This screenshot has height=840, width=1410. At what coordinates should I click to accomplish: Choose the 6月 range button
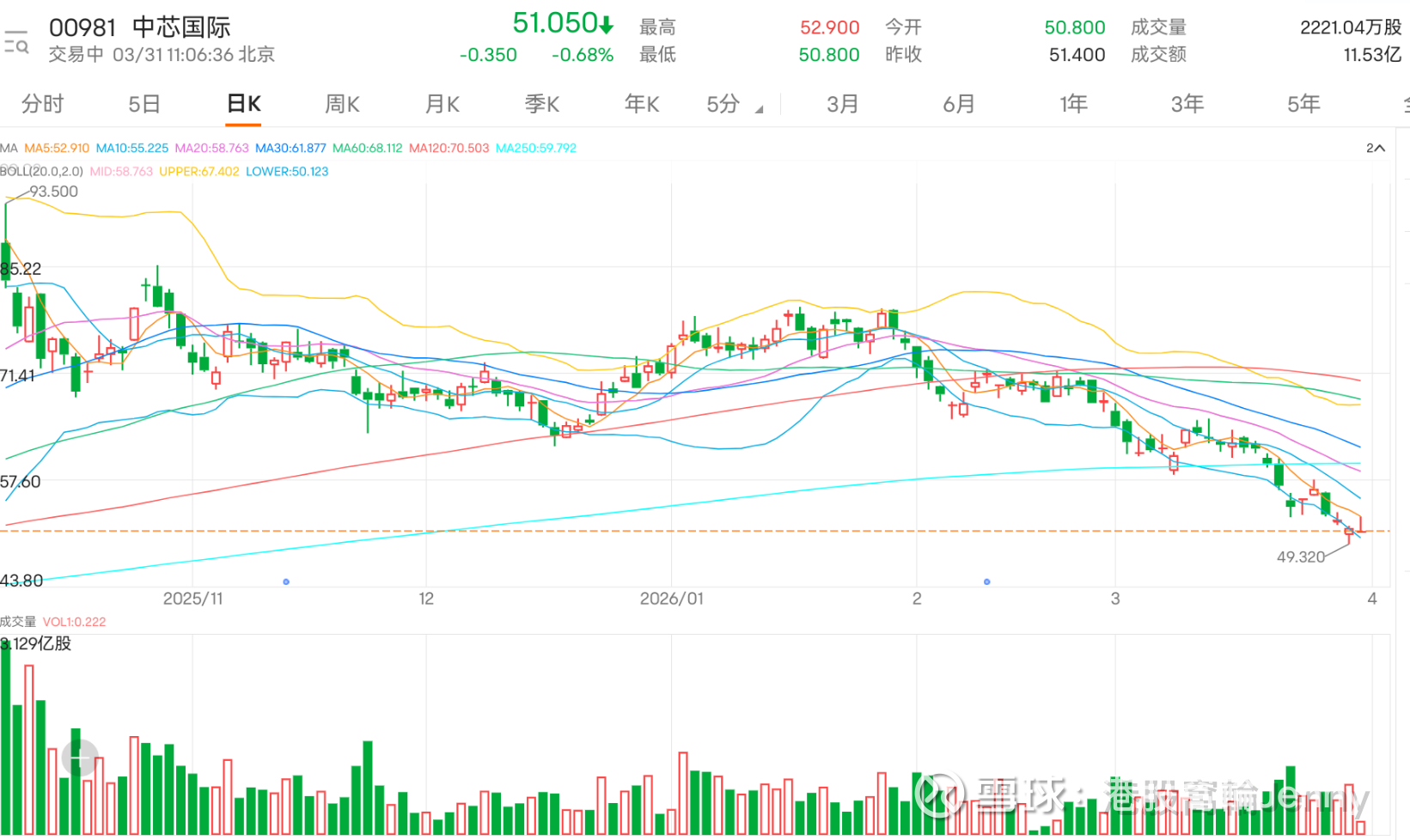(x=959, y=104)
